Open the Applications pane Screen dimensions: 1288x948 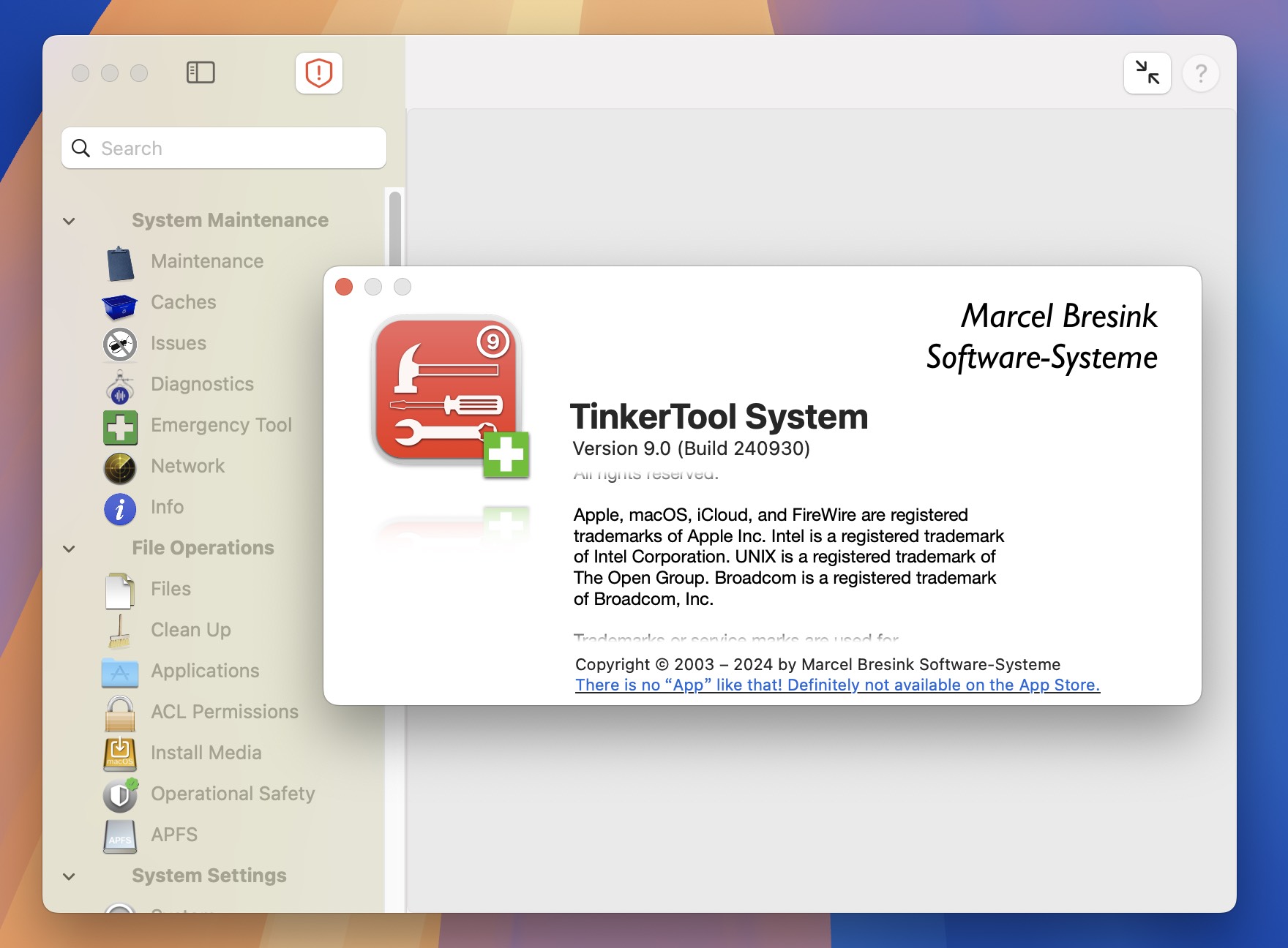tap(205, 671)
